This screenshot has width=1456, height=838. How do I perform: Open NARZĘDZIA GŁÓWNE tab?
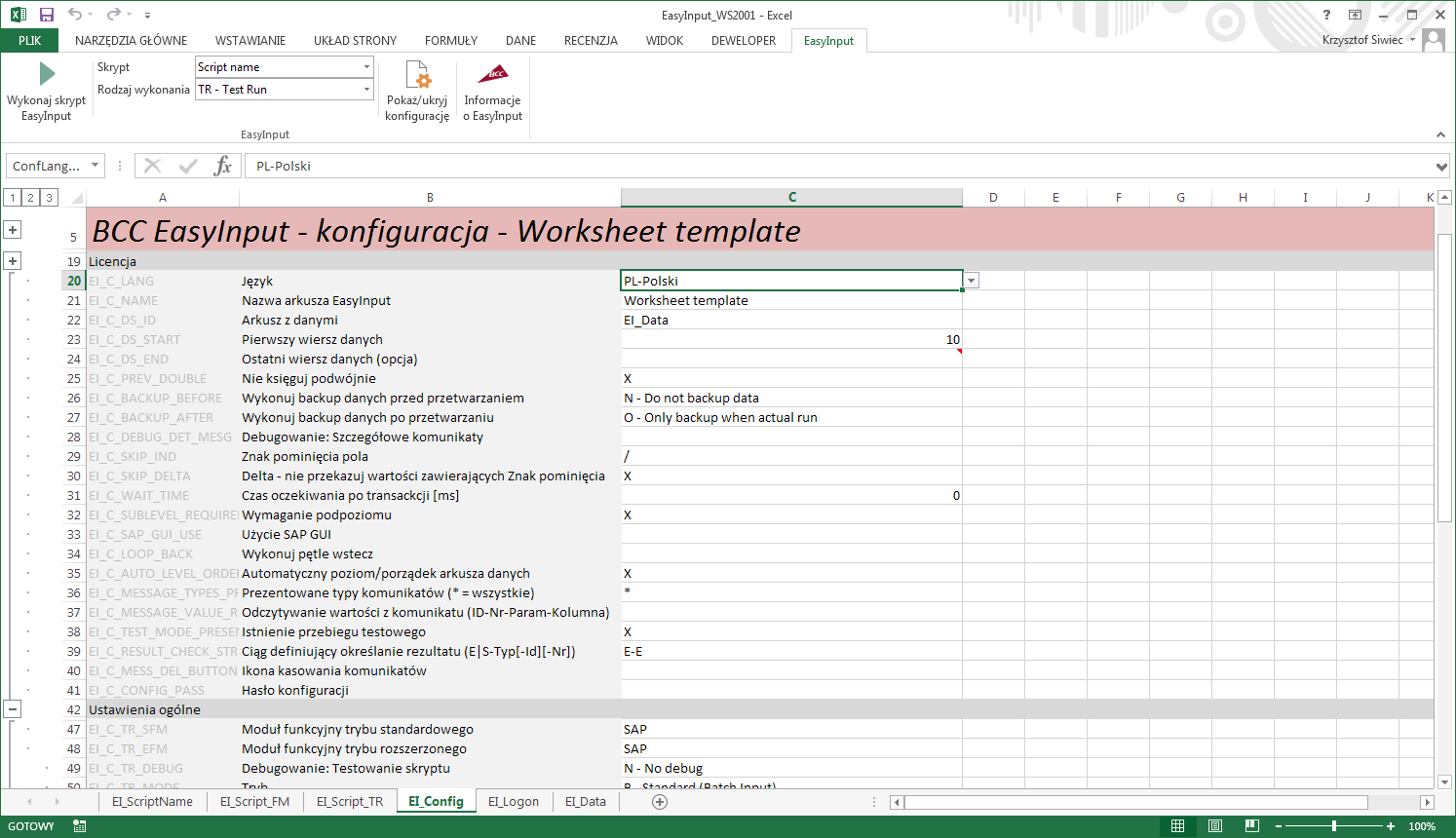click(x=131, y=41)
